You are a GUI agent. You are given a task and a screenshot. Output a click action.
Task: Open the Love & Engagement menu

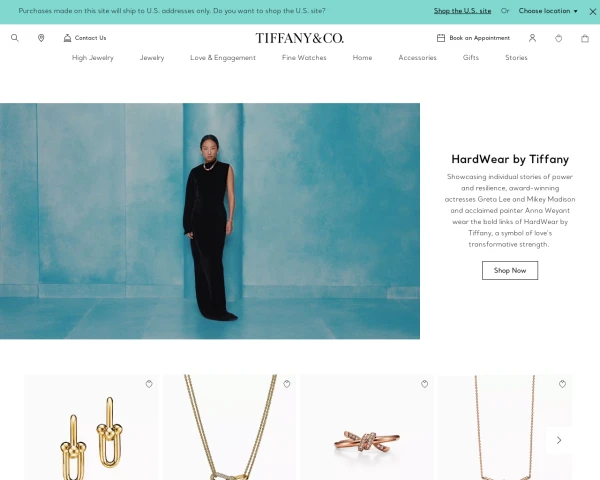[x=223, y=57]
